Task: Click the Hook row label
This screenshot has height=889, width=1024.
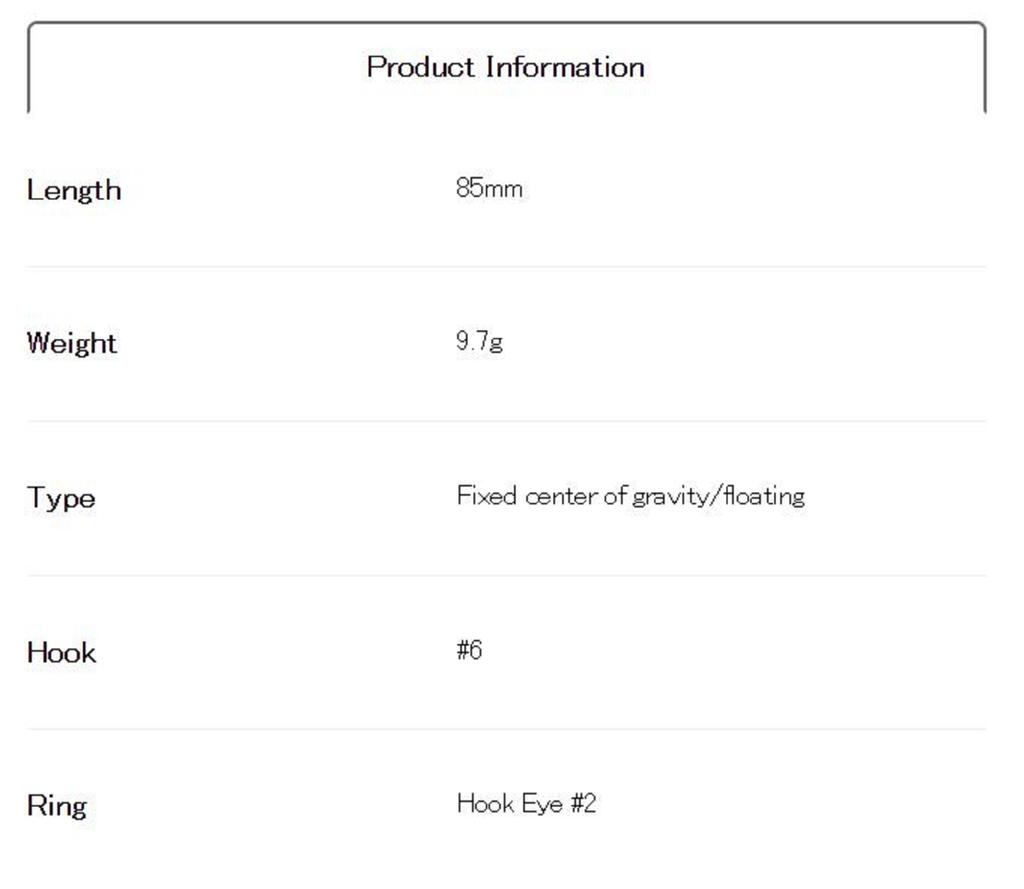Action: 61,653
